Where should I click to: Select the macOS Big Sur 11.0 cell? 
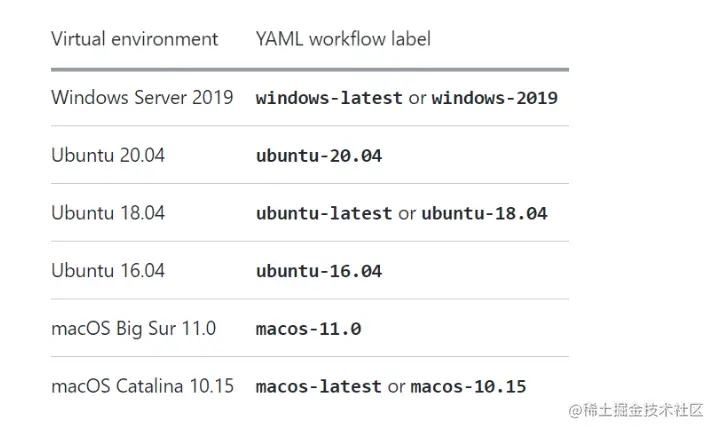point(133,328)
